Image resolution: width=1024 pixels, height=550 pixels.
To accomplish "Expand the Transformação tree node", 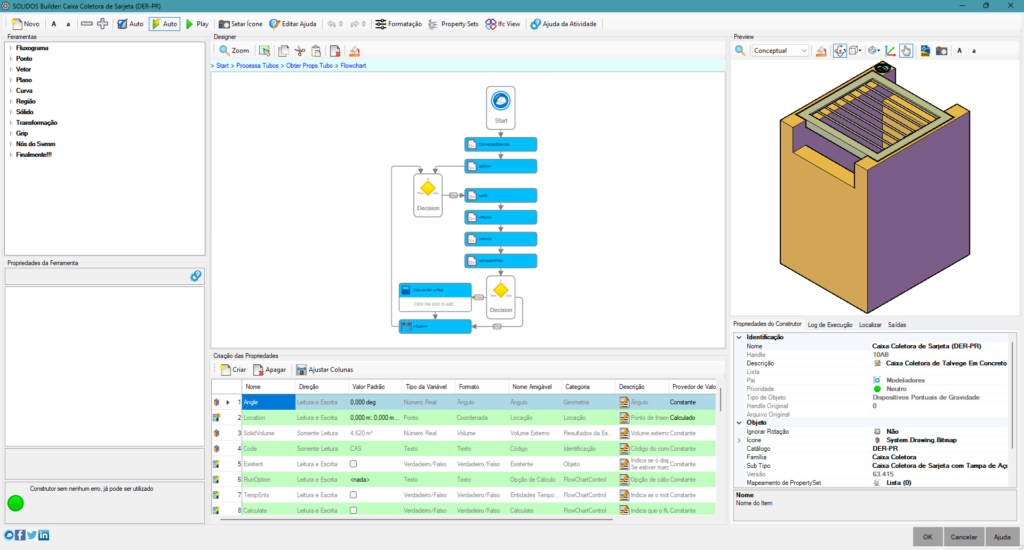I will (x=11, y=122).
